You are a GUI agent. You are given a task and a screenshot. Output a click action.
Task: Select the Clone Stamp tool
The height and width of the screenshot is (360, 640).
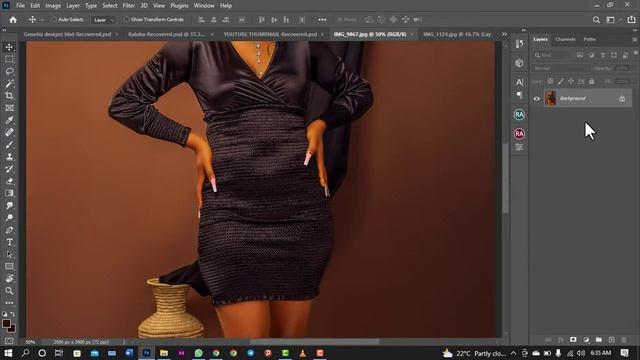[9, 157]
